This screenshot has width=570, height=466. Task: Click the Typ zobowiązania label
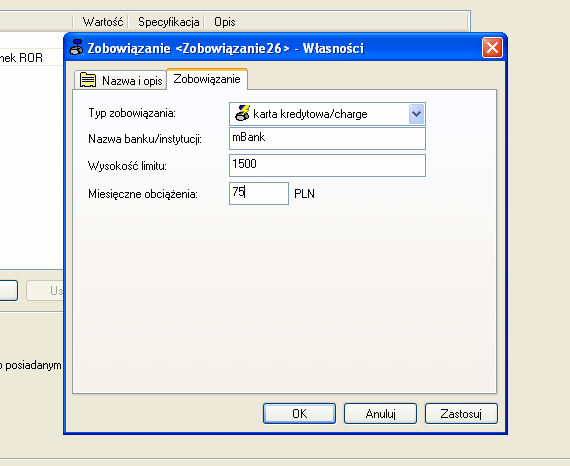coord(132,113)
